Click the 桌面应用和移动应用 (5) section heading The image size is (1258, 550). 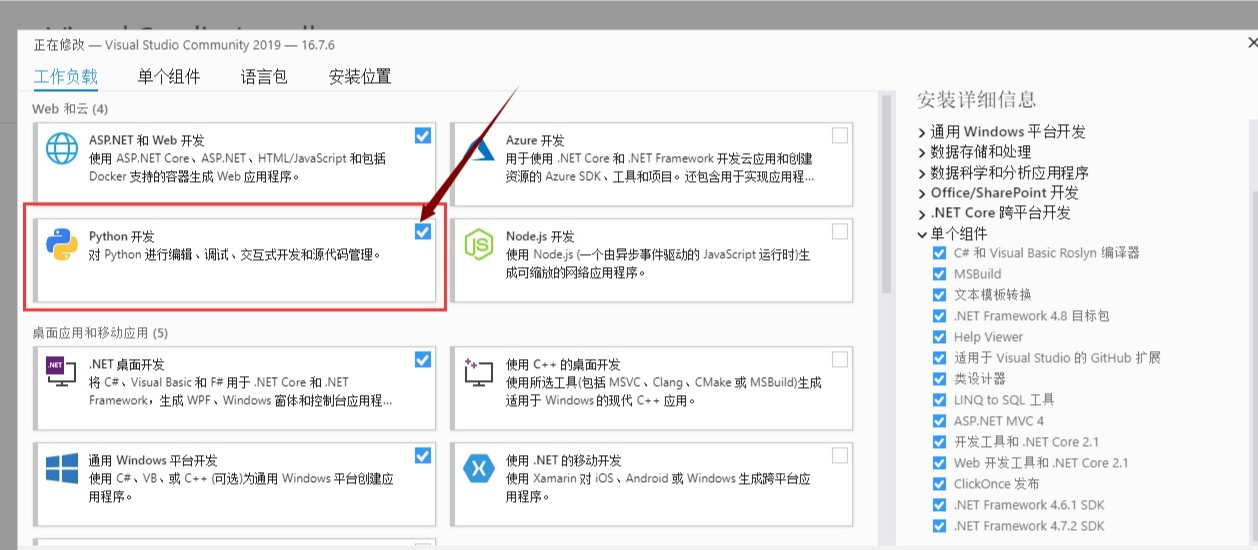click(x=100, y=333)
